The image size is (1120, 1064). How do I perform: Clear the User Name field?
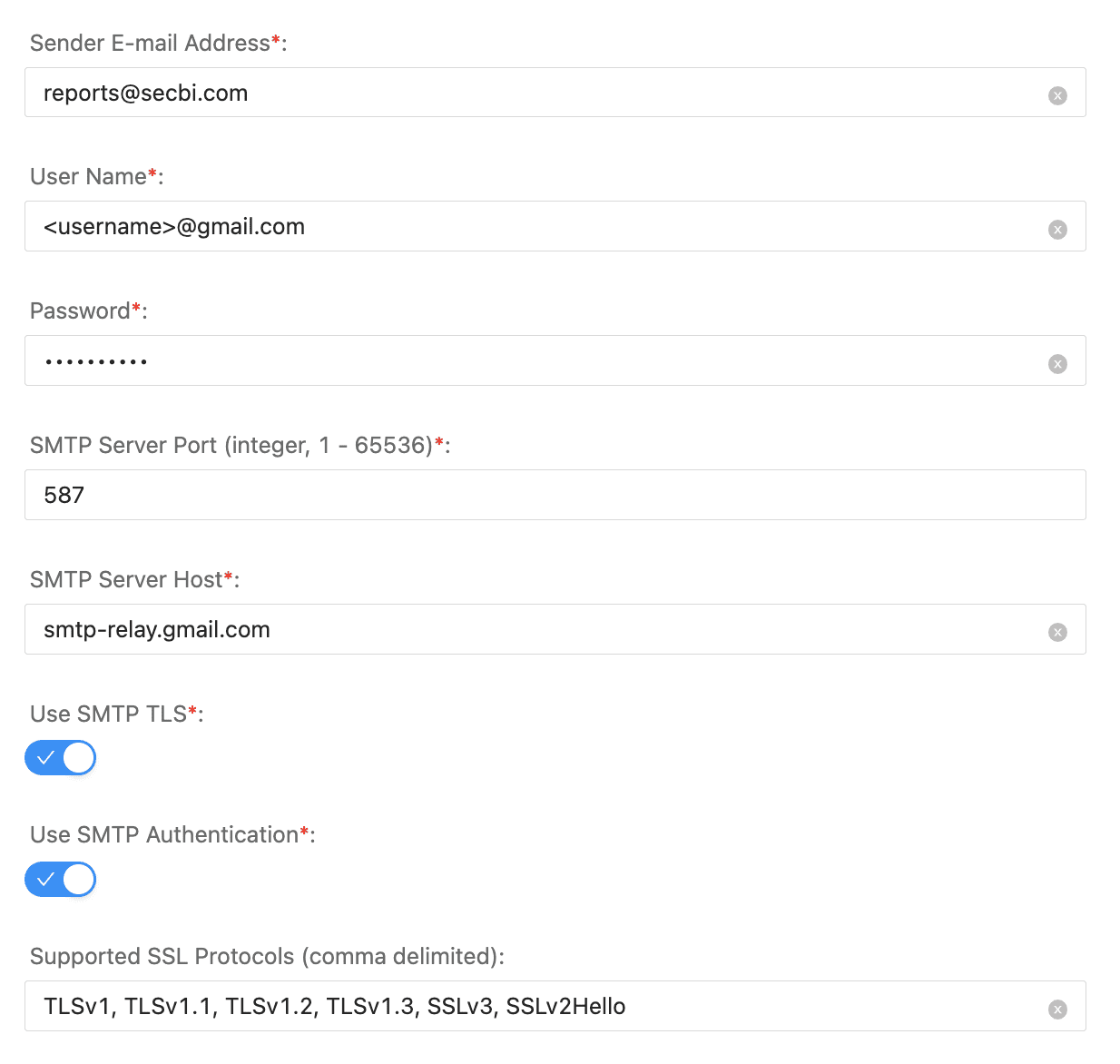pyautogui.click(x=1057, y=229)
